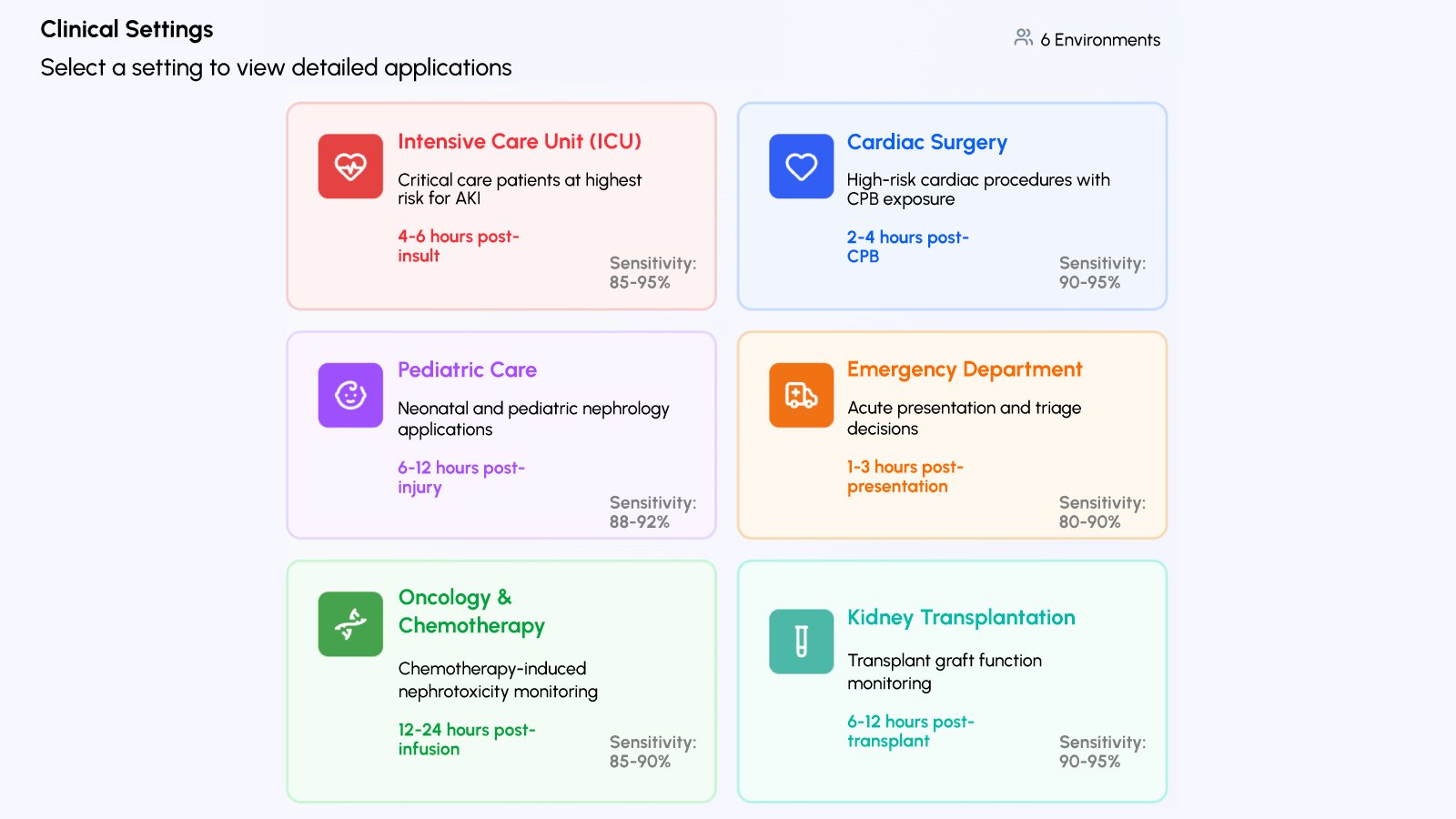Click the Sensitivity 85-95% text on ICU card

click(652, 273)
